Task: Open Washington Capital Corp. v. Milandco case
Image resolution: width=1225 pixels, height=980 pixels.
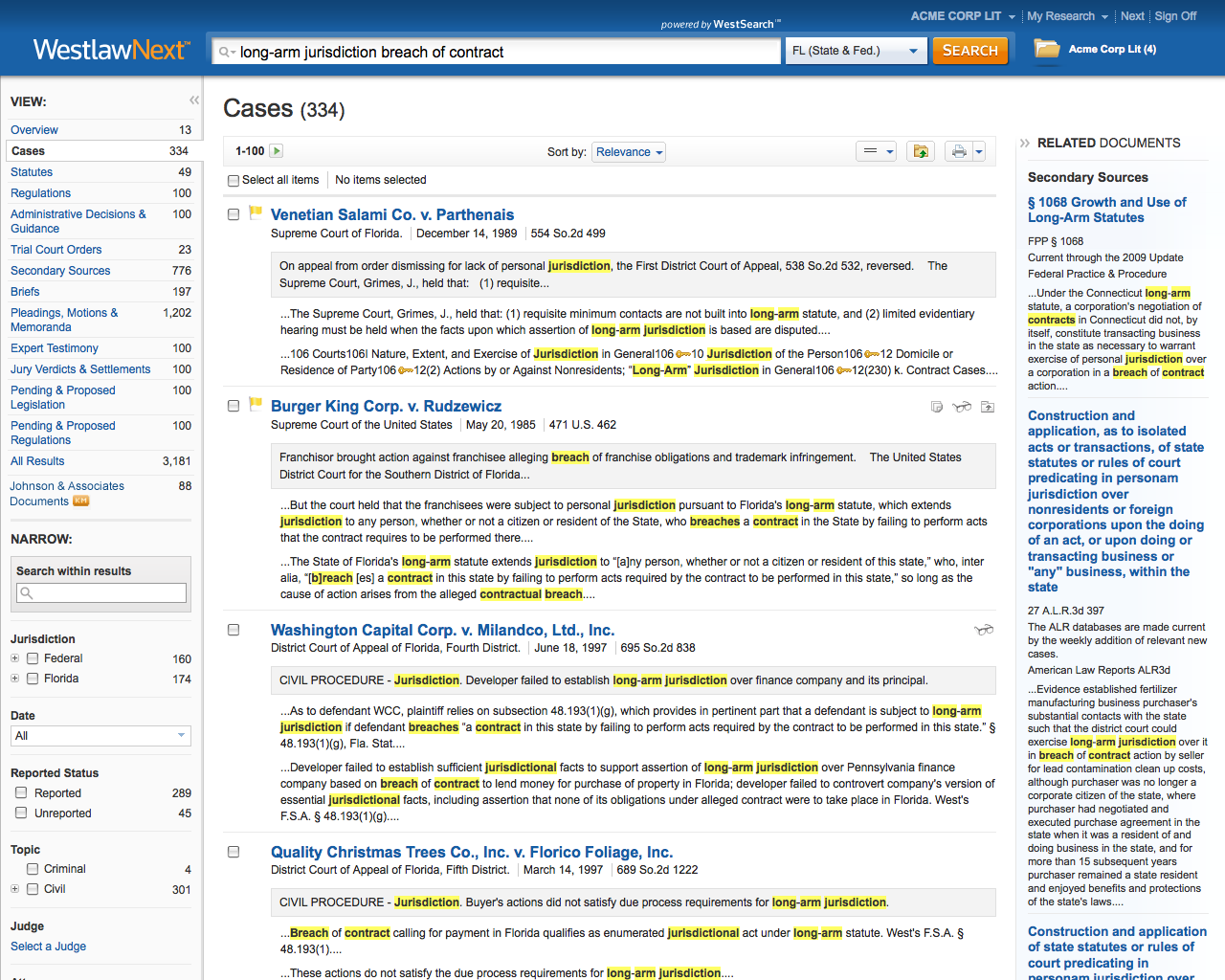Action: click(442, 630)
